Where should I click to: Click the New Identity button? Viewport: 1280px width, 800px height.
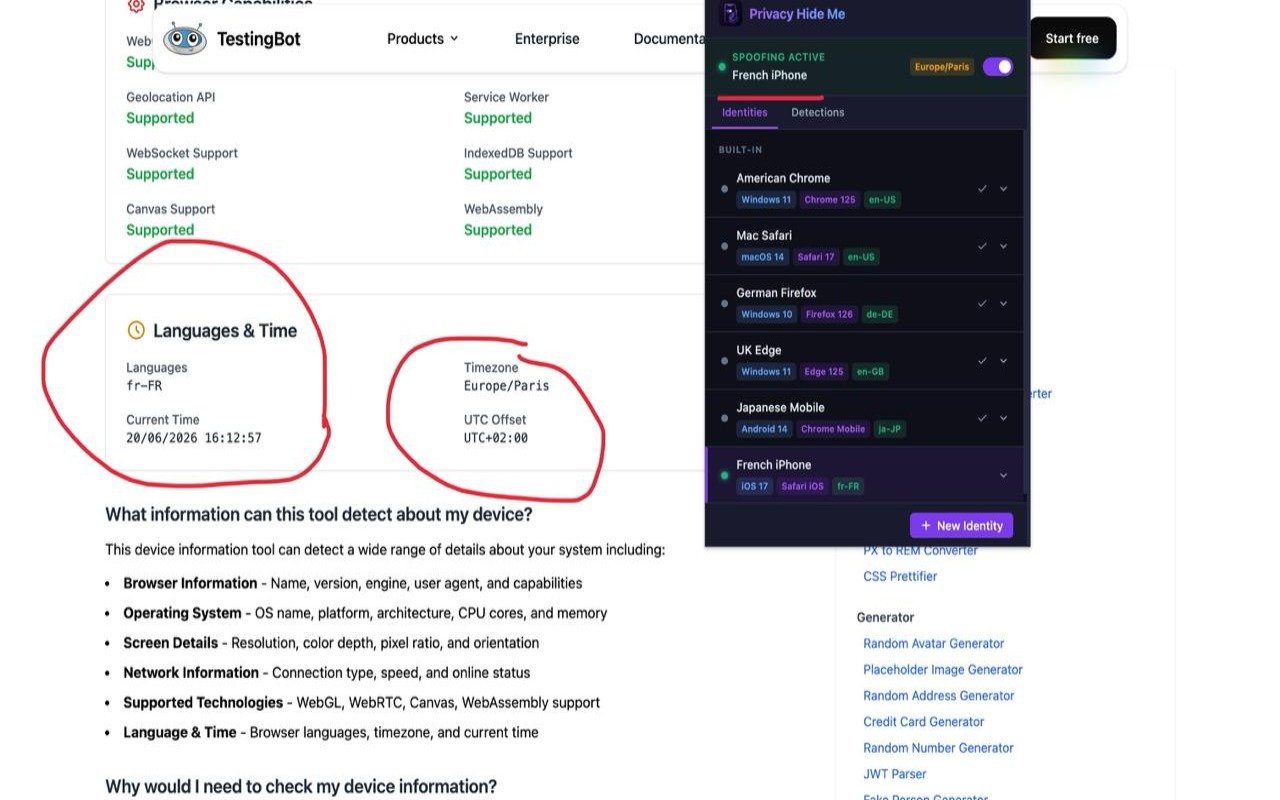pos(961,526)
